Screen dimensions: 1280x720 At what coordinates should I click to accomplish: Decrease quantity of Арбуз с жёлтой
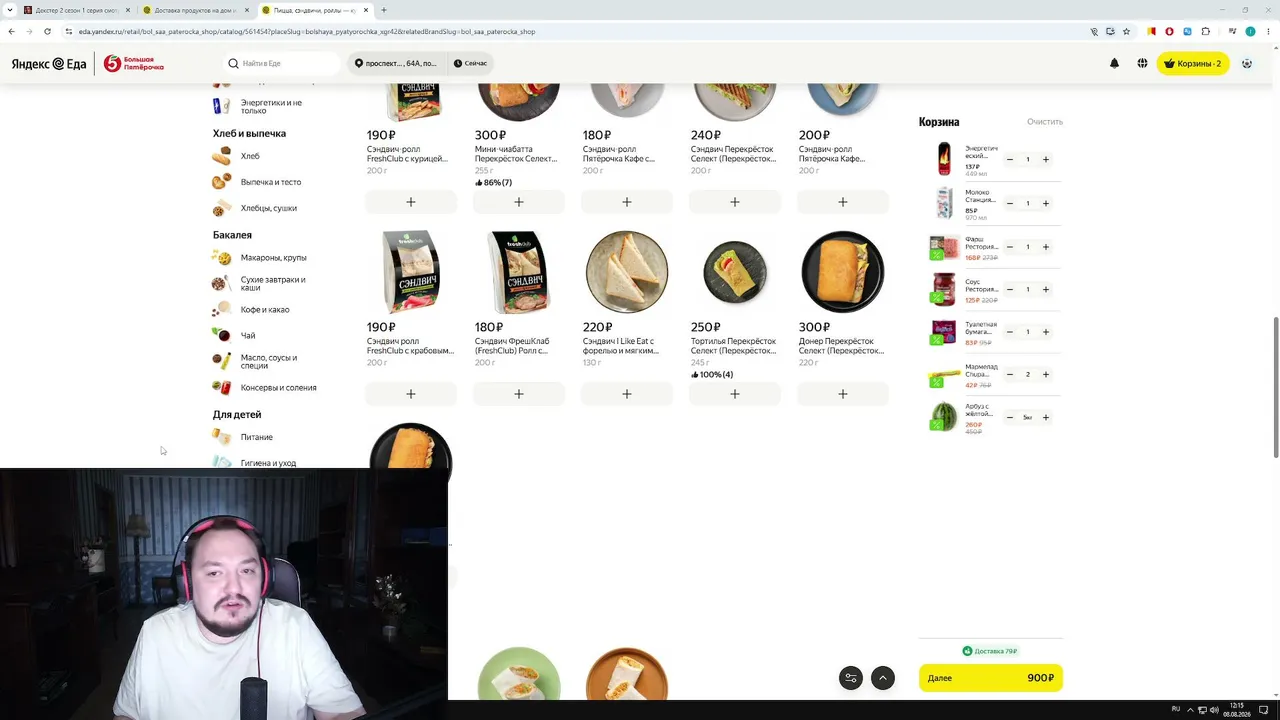(1010, 417)
